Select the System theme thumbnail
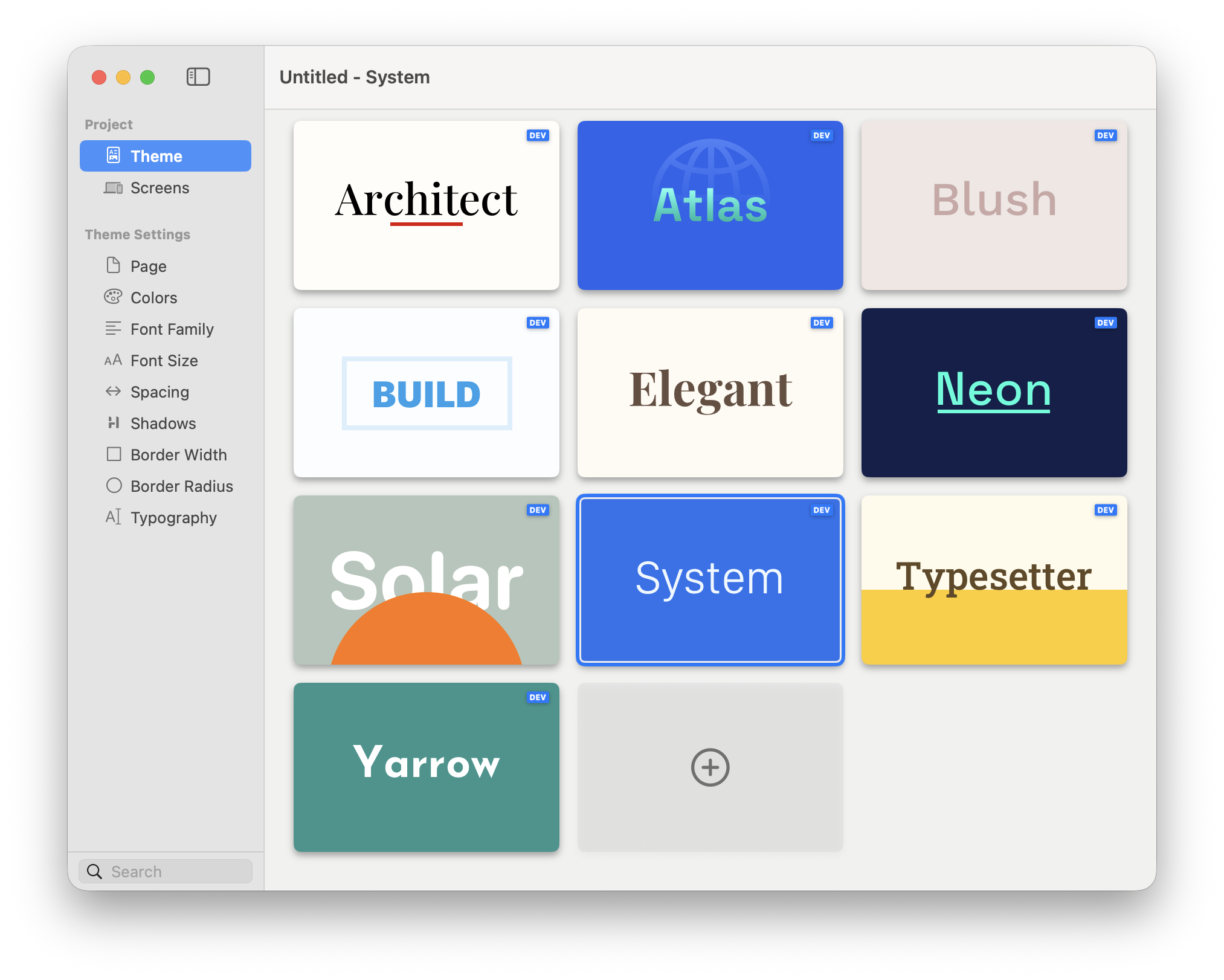Screen dimensions: 1224x980 click(x=710, y=580)
